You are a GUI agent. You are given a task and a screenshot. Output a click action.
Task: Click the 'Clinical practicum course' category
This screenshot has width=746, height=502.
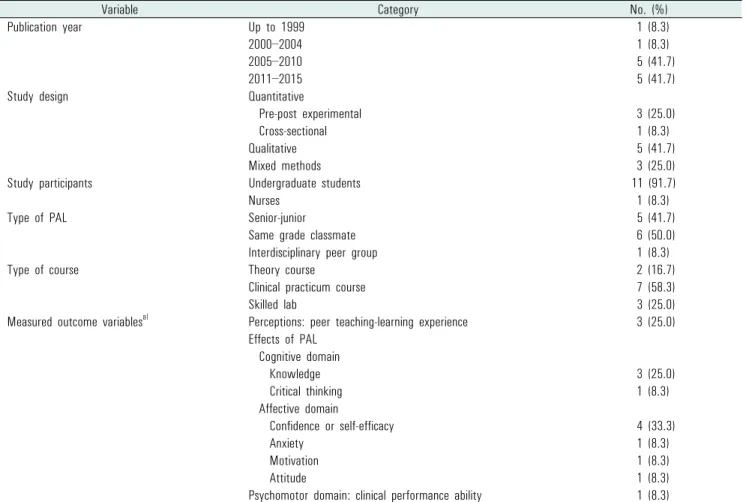(307, 287)
